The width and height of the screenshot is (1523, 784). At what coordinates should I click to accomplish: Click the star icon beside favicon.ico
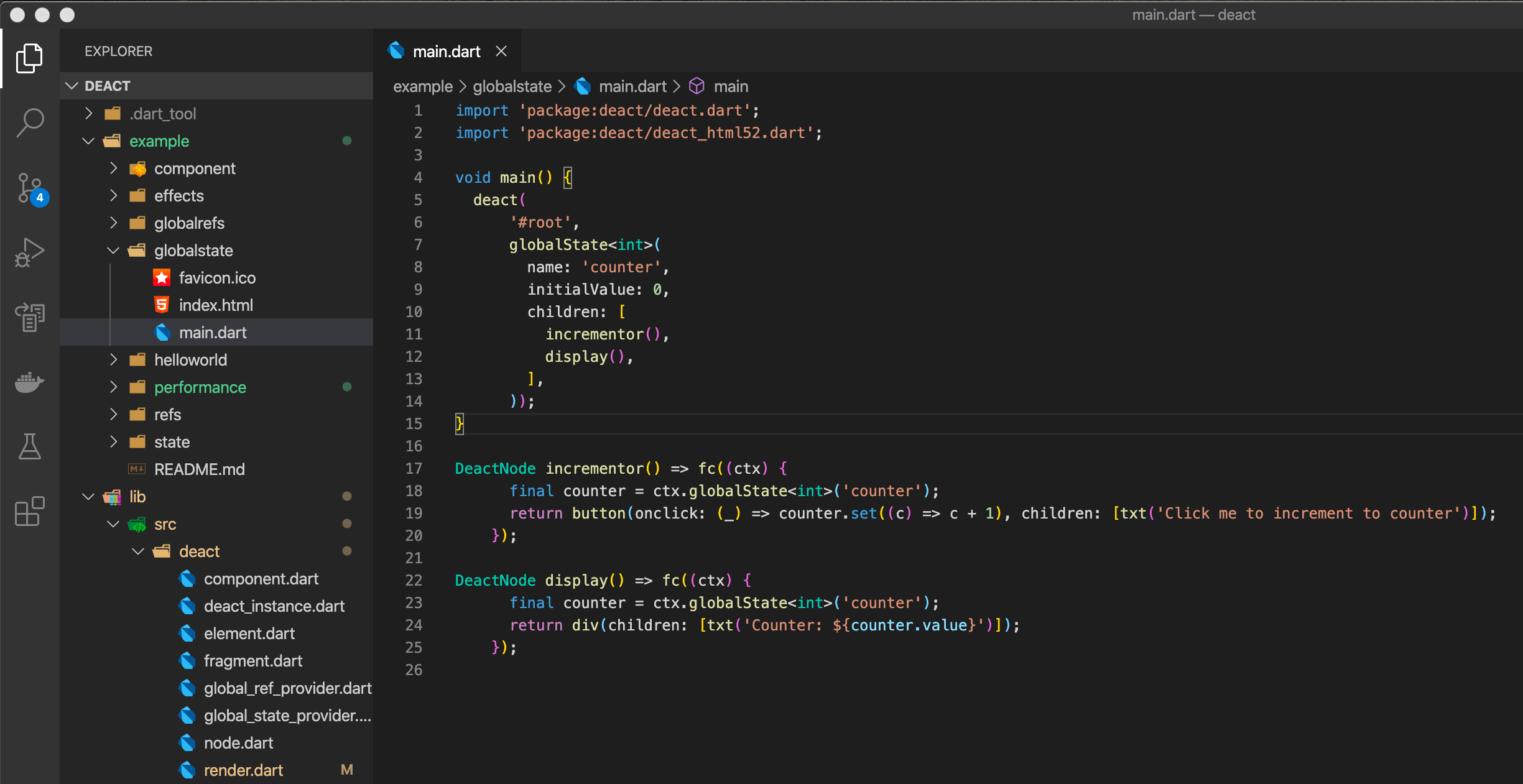click(162, 277)
